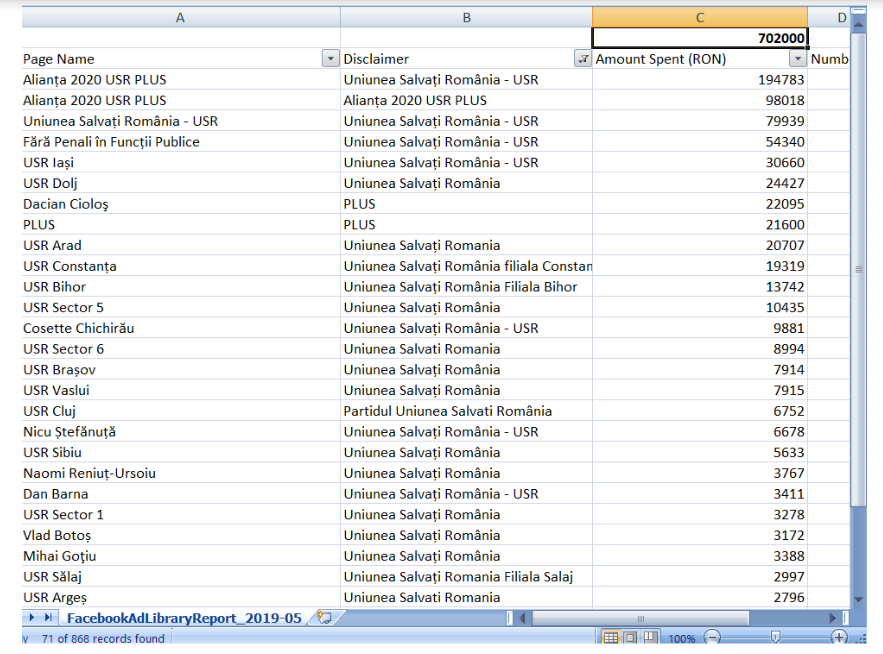The height and width of the screenshot is (654, 883).
Task: Select the 'USR Constanța' cell
Action: 181,266
